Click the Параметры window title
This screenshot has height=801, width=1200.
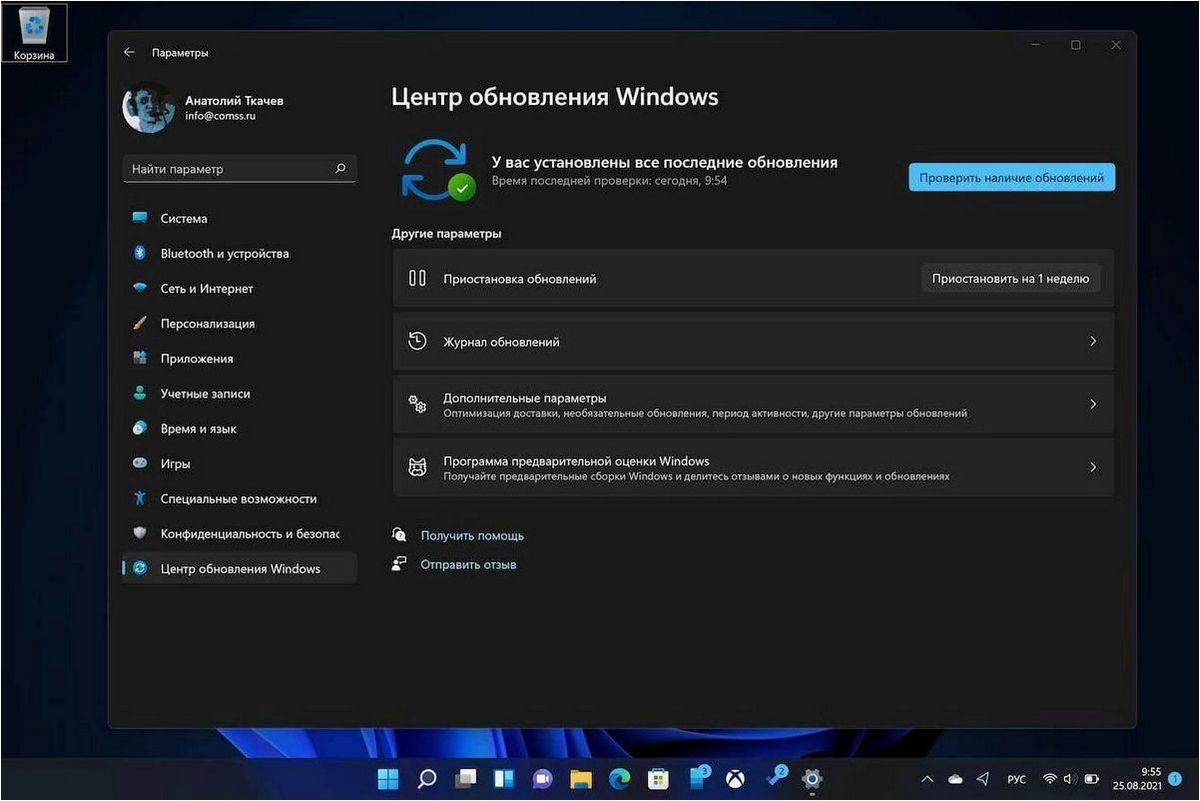pyautogui.click(x=180, y=52)
